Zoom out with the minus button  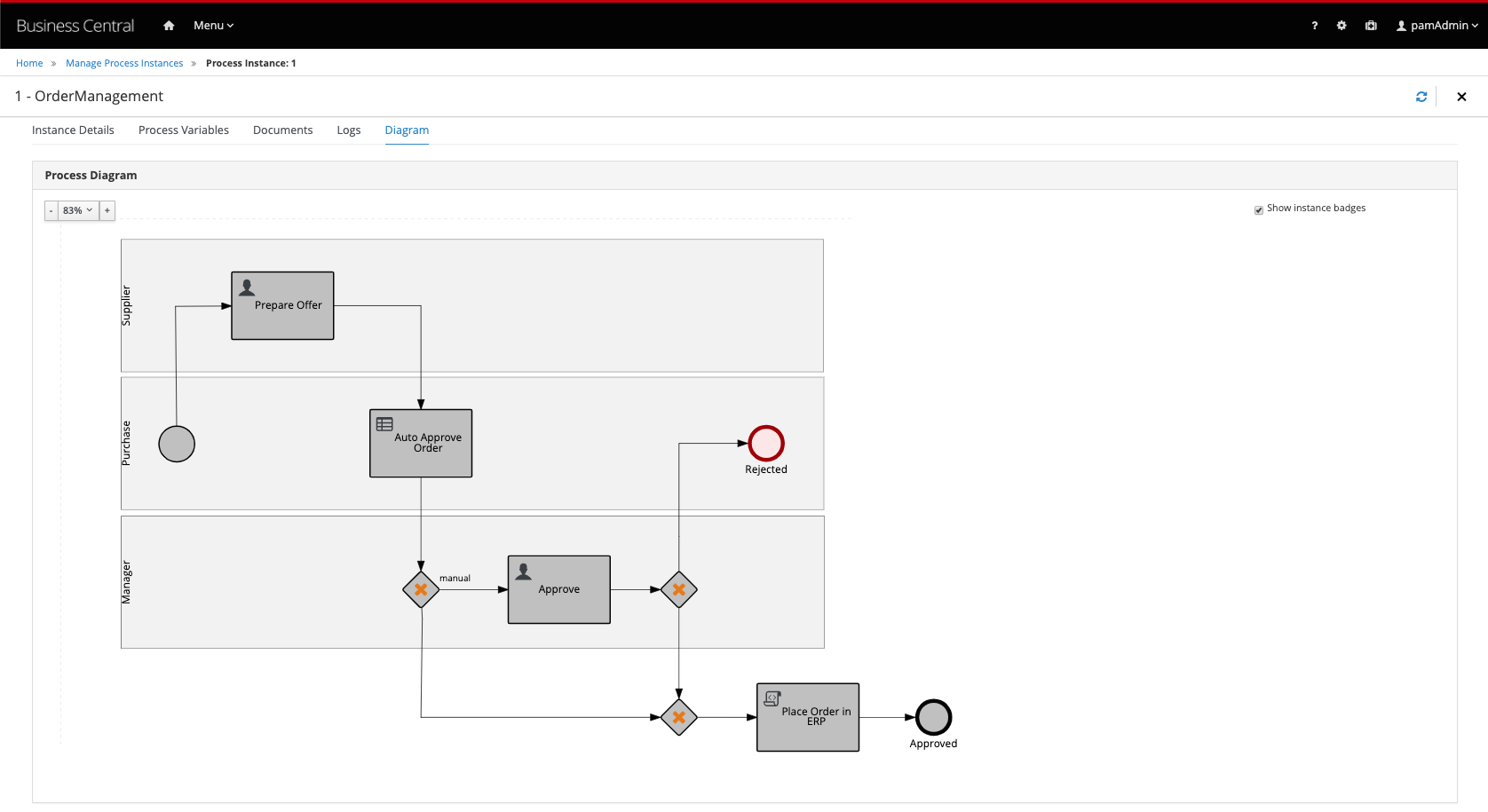pos(51,210)
